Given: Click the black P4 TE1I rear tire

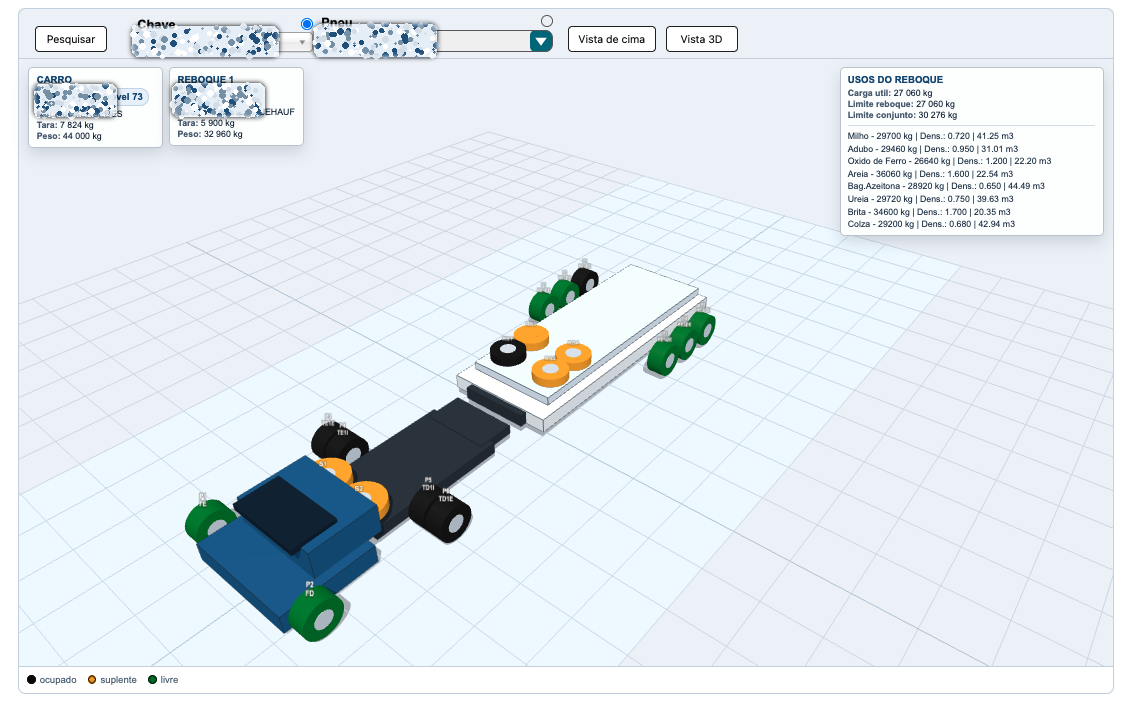Looking at the screenshot, I should (349, 447).
